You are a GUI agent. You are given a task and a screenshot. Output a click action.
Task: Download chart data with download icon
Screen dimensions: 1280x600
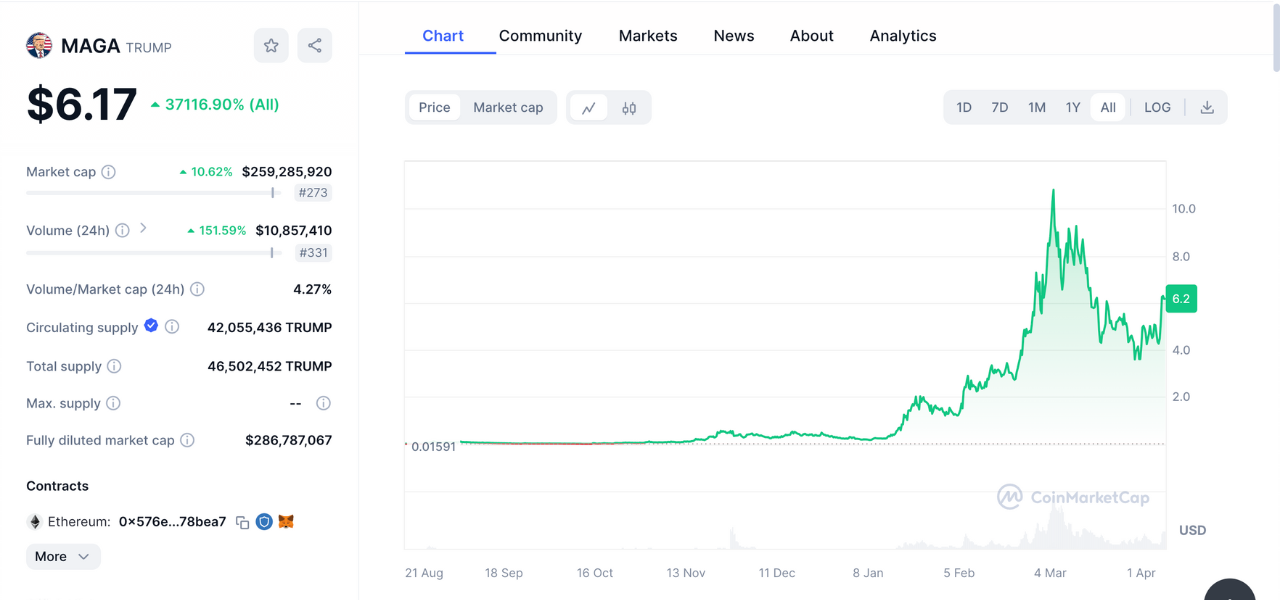pos(1207,108)
